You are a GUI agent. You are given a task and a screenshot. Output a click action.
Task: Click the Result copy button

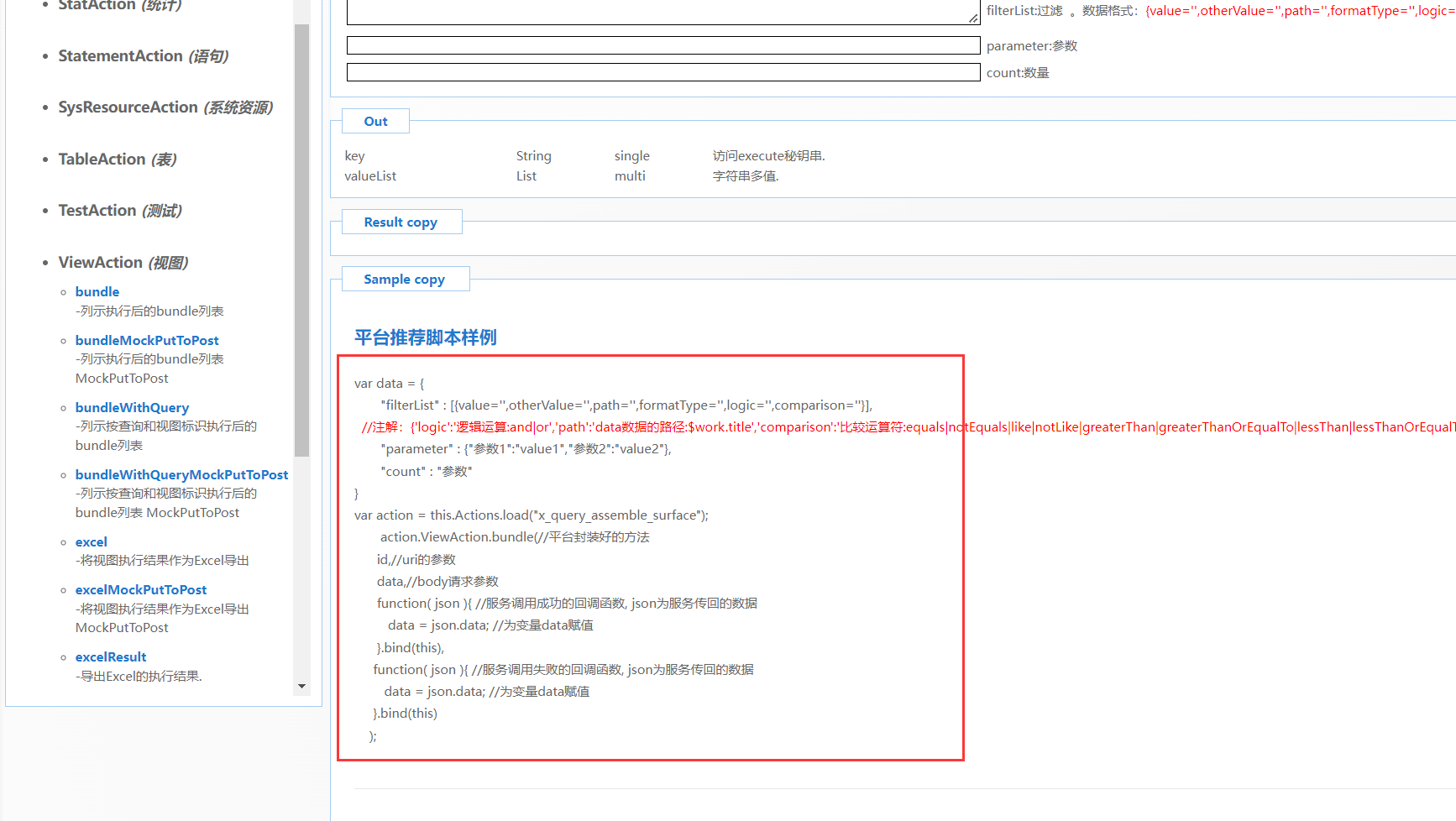click(x=401, y=222)
